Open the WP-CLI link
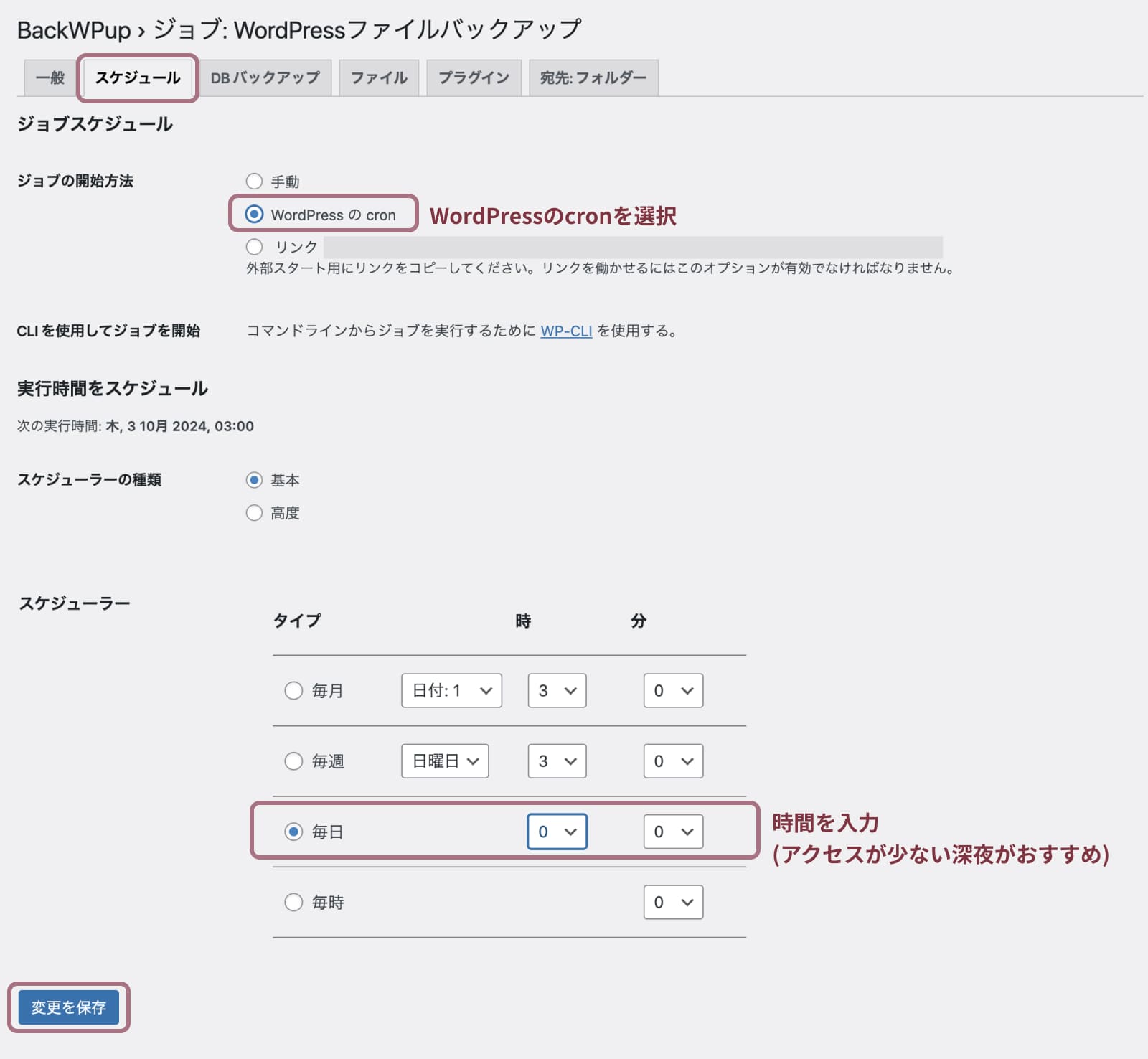1148x1059 pixels. click(x=566, y=331)
